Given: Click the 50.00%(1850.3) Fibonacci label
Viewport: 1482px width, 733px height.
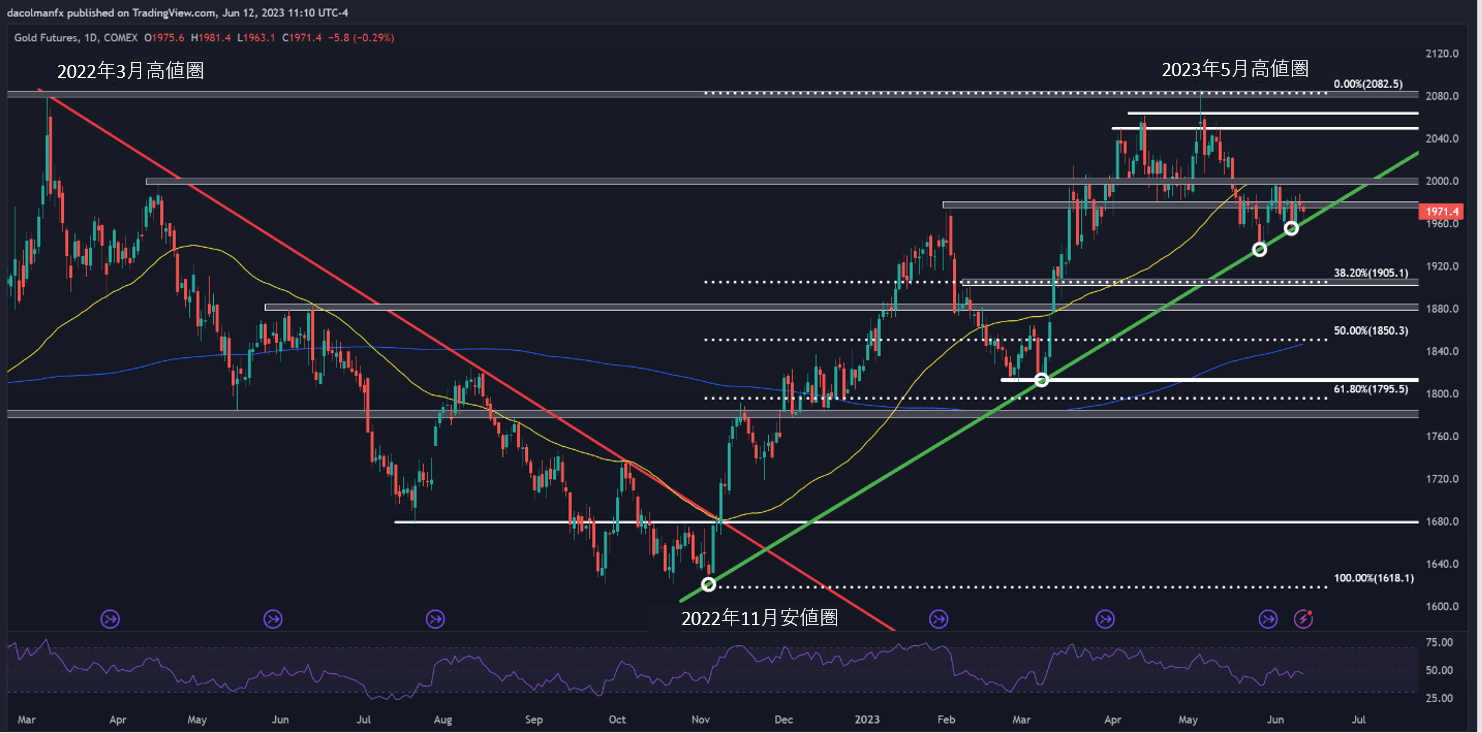Looking at the screenshot, I should click(1371, 330).
